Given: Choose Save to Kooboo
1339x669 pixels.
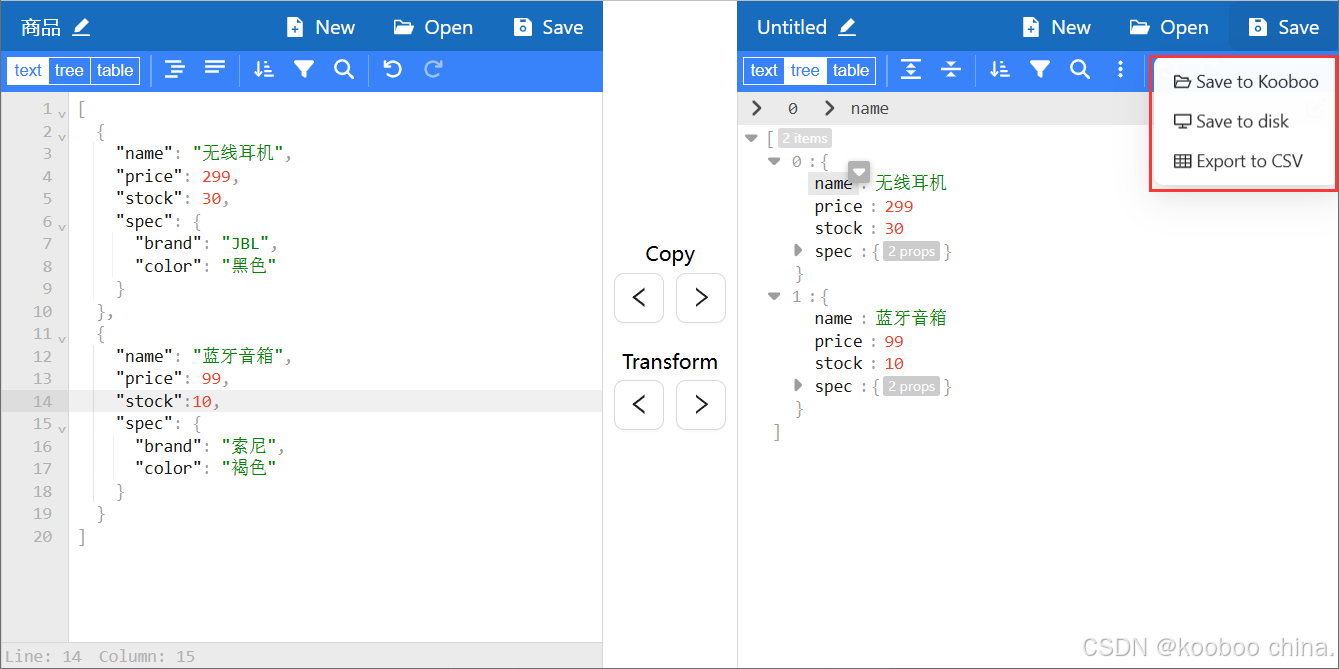Looking at the screenshot, I should click(1245, 82).
